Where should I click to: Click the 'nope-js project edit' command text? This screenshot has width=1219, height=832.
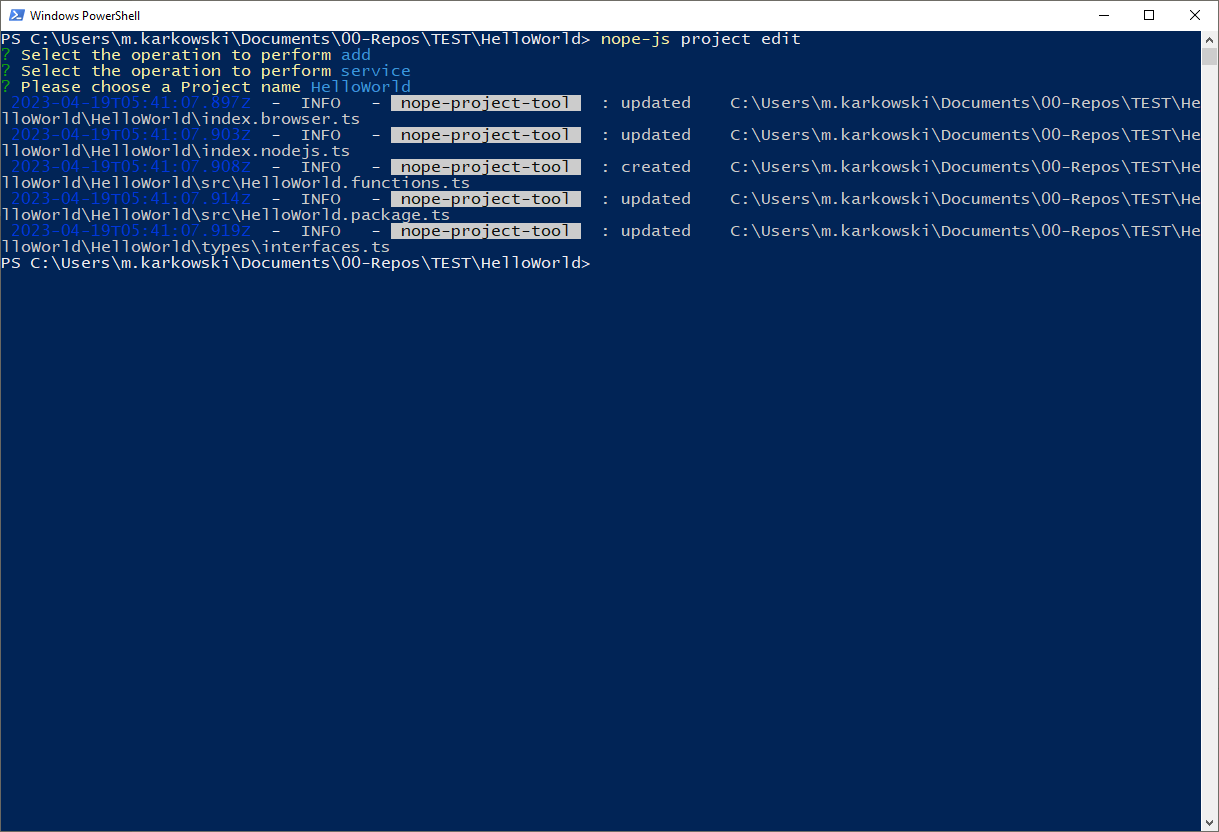coord(700,39)
